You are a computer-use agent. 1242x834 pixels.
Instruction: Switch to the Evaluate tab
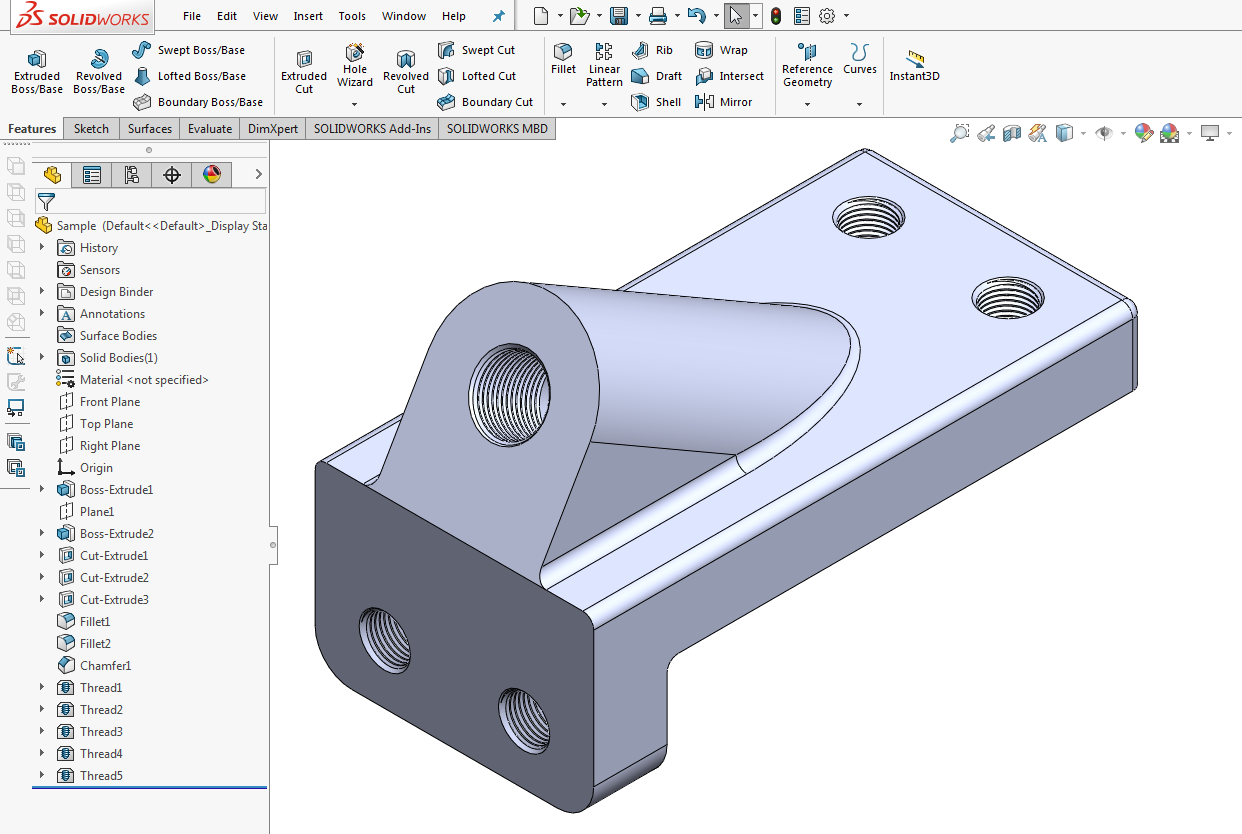(210, 128)
